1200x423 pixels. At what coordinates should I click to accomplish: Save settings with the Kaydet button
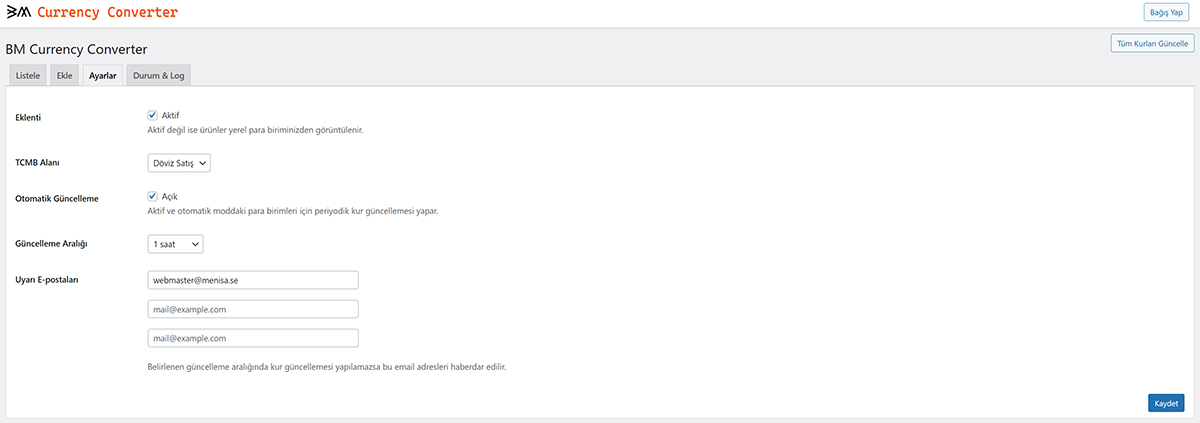tap(1166, 403)
